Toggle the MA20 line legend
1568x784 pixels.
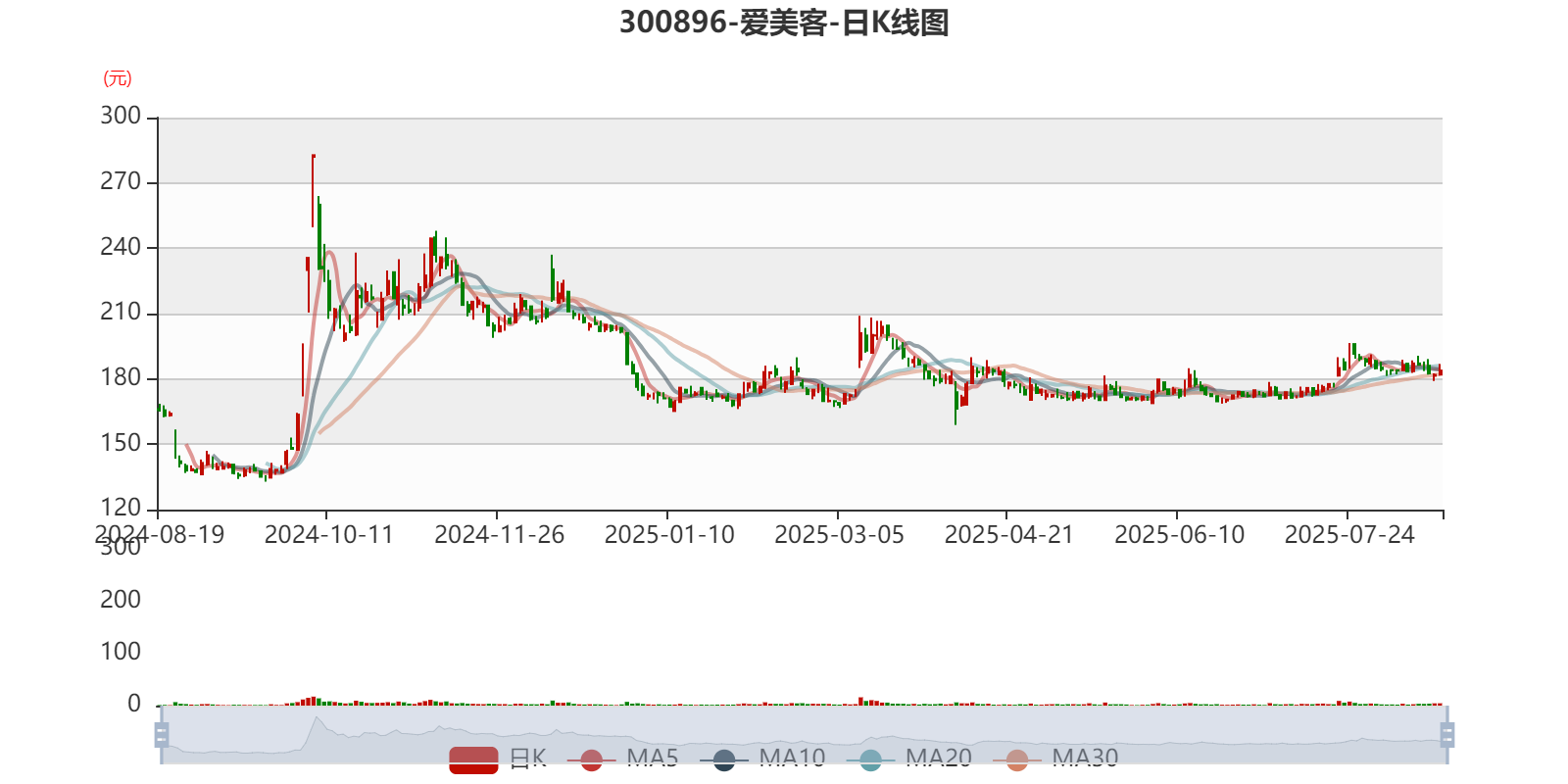pyautogui.click(x=909, y=759)
